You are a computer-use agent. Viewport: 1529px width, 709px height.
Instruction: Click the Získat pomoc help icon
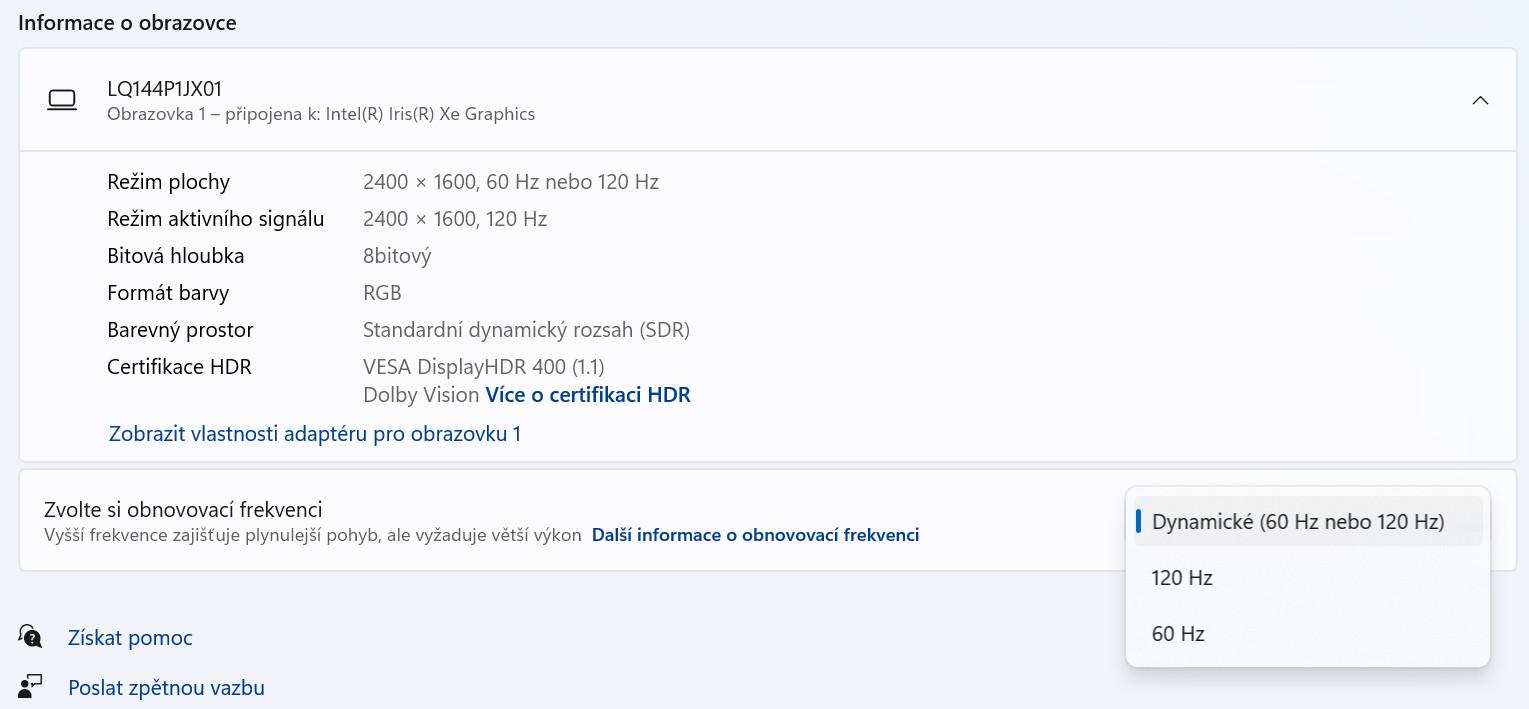click(31, 637)
